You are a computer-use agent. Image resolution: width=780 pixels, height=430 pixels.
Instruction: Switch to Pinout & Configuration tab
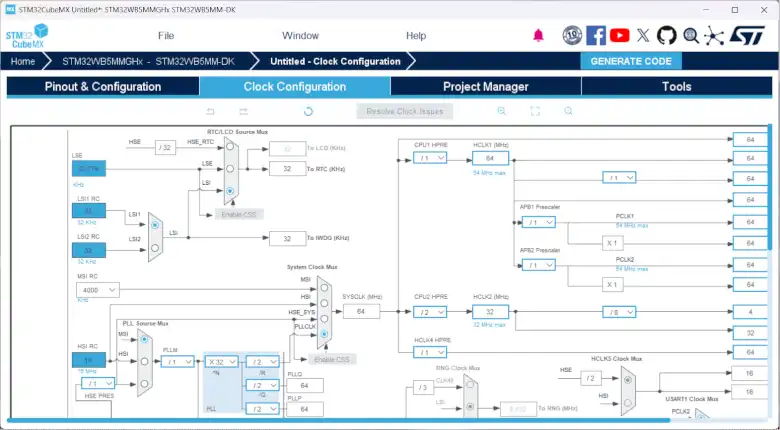click(x=103, y=87)
